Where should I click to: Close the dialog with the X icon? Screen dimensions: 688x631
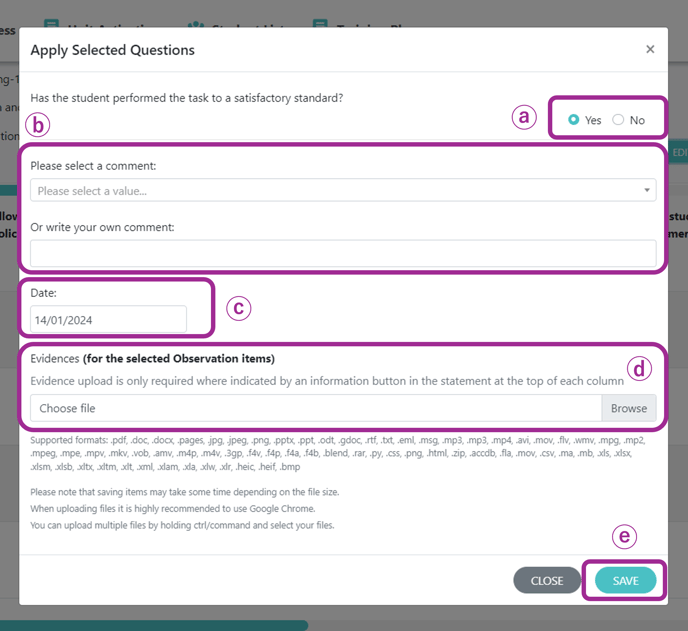coord(650,49)
